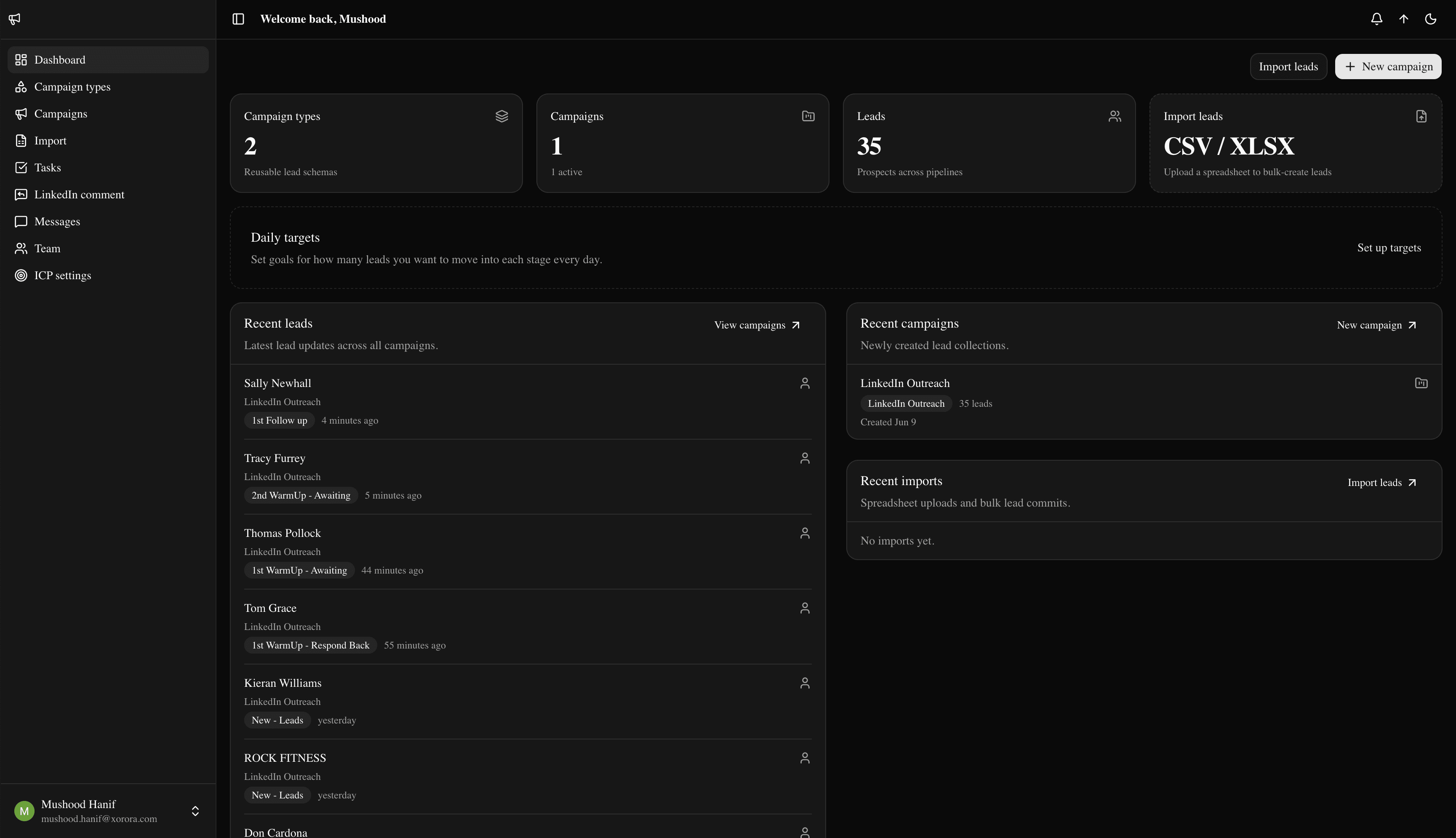Click the person icon in Tom Grace row
Image resolution: width=1456 pixels, height=838 pixels.
(x=805, y=608)
